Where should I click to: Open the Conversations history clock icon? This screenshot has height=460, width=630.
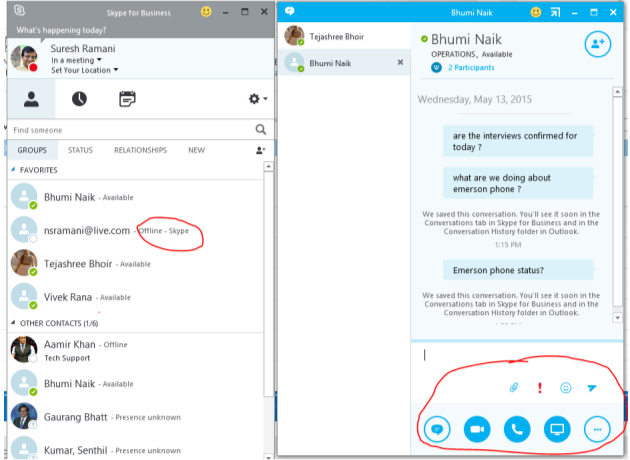pos(79,99)
